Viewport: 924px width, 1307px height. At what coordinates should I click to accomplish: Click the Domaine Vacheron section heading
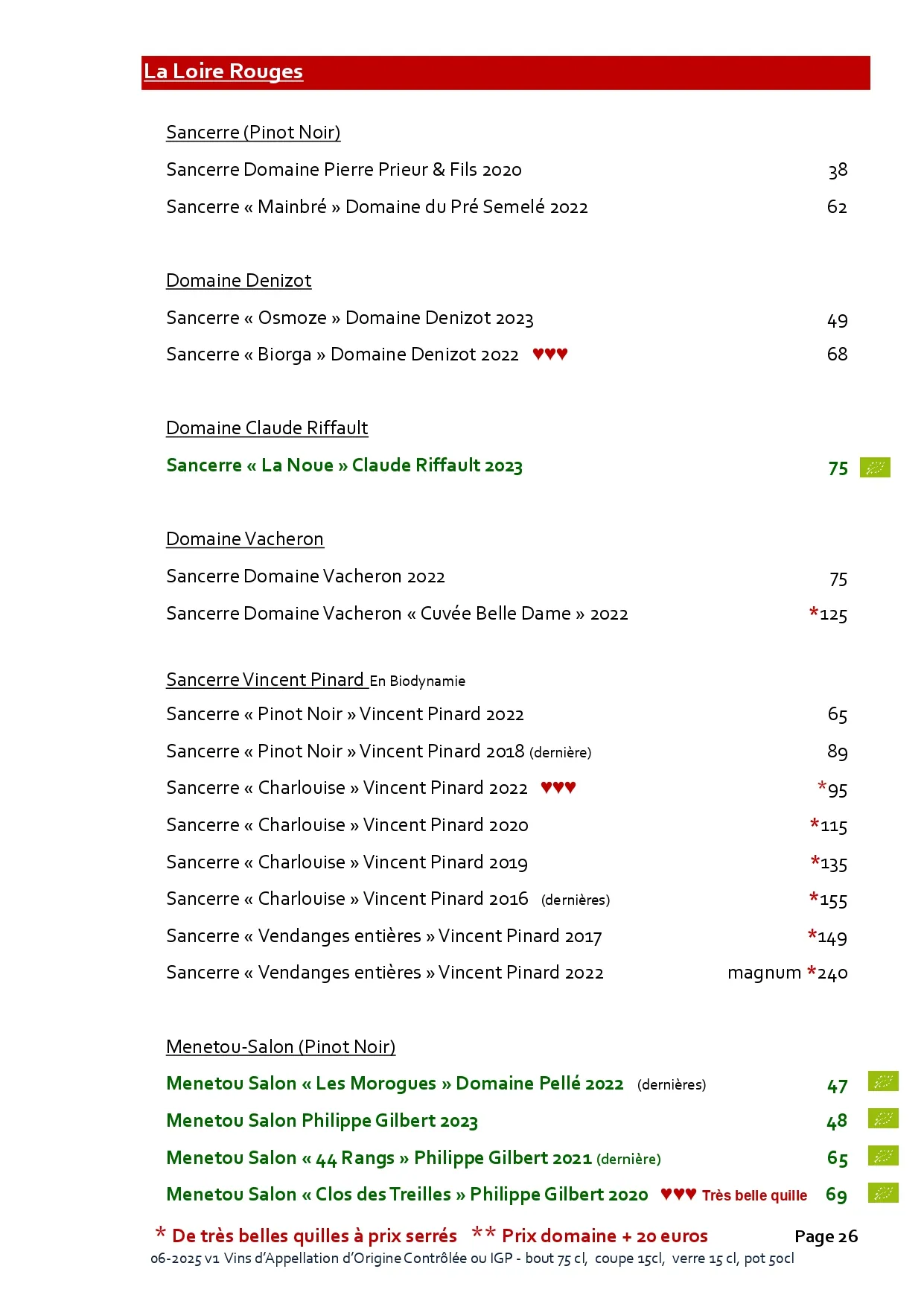click(x=244, y=539)
